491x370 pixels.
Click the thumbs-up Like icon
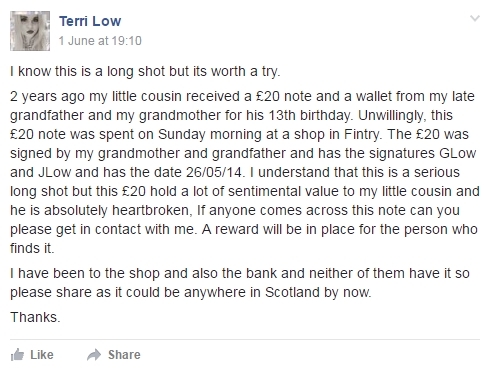pyautogui.click(x=17, y=355)
